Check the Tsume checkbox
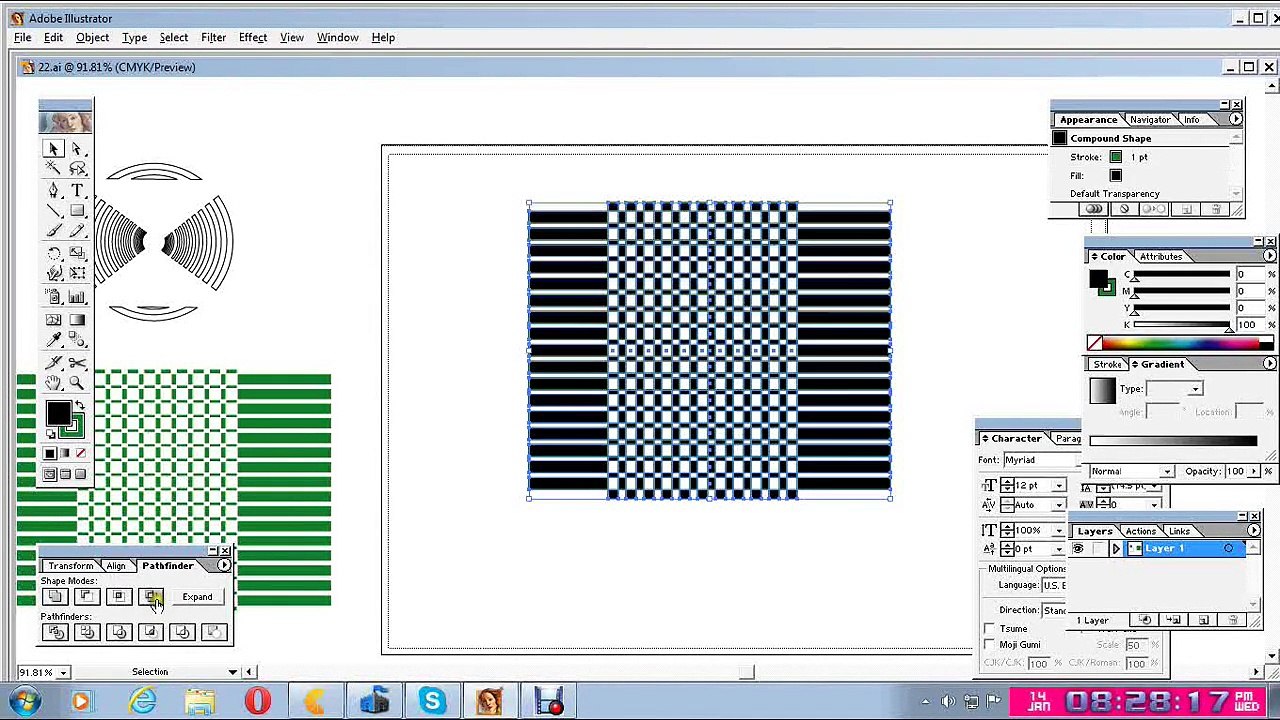 tap(990, 629)
